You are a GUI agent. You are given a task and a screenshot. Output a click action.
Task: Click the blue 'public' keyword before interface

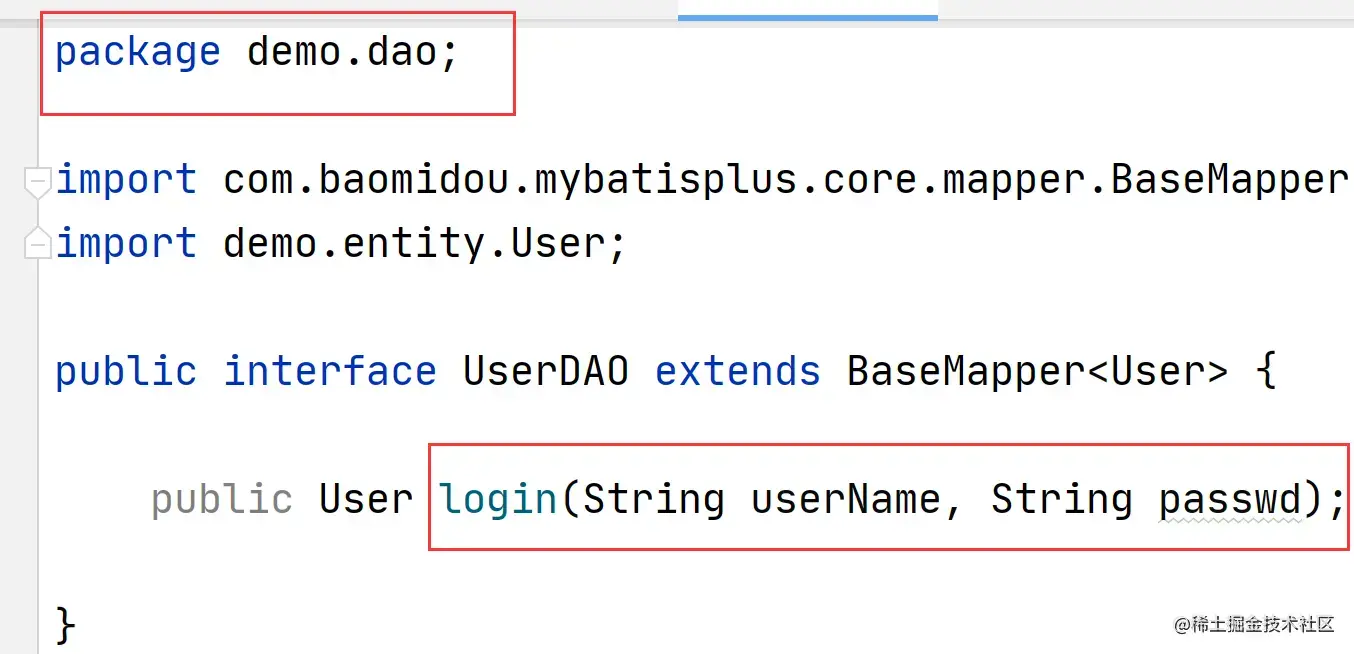(x=126, y=373)
